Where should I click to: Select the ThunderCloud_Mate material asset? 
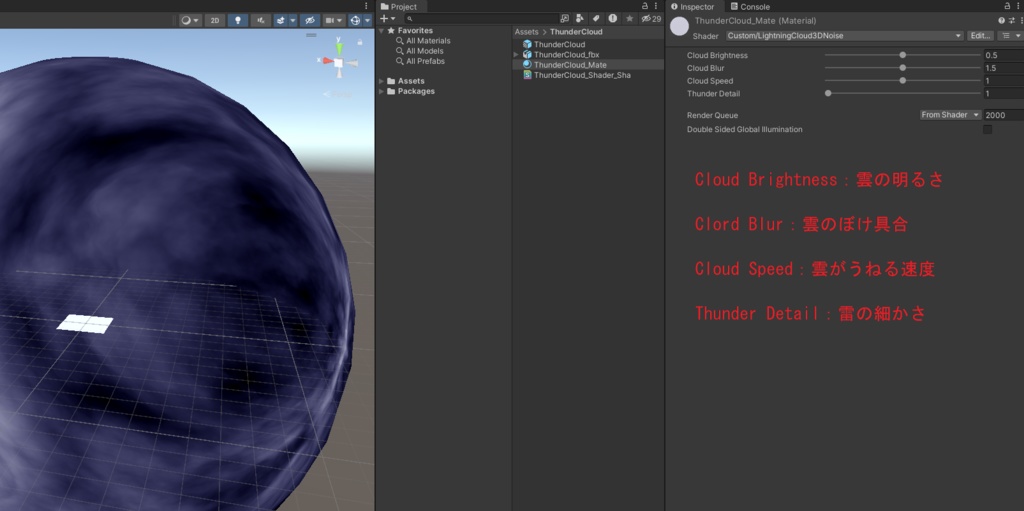coord(569,65)
